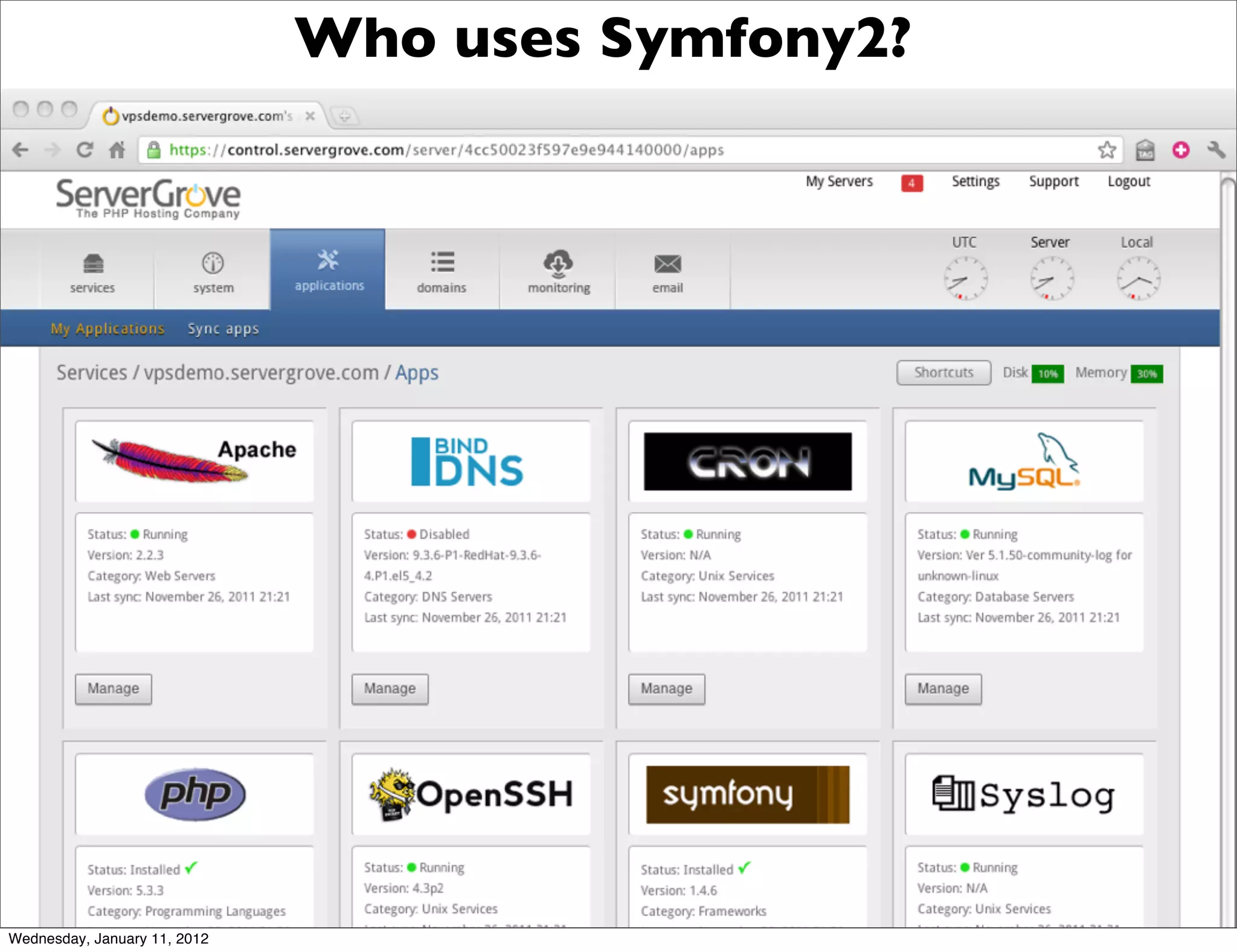Select My Applications submenu item

click(108, 329)
